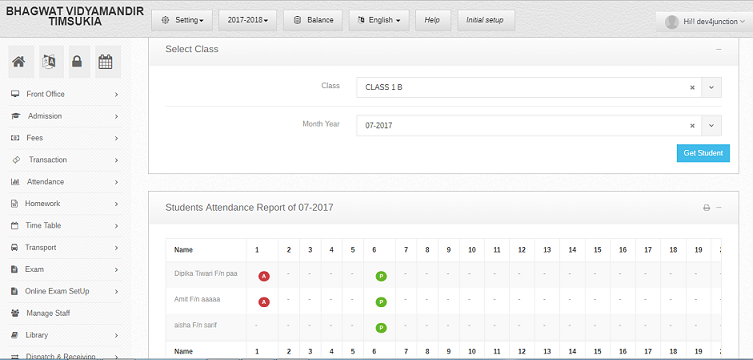Expand Homework menu
753x360 pixels.
coord(64,204)
